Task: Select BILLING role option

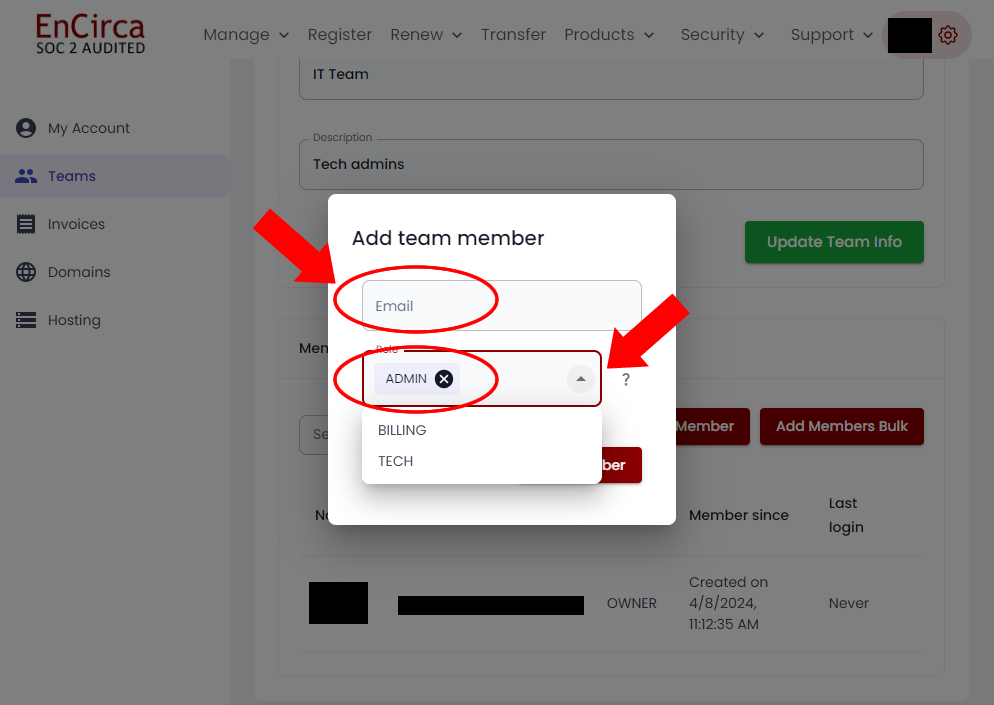Action: click(402, 430)
